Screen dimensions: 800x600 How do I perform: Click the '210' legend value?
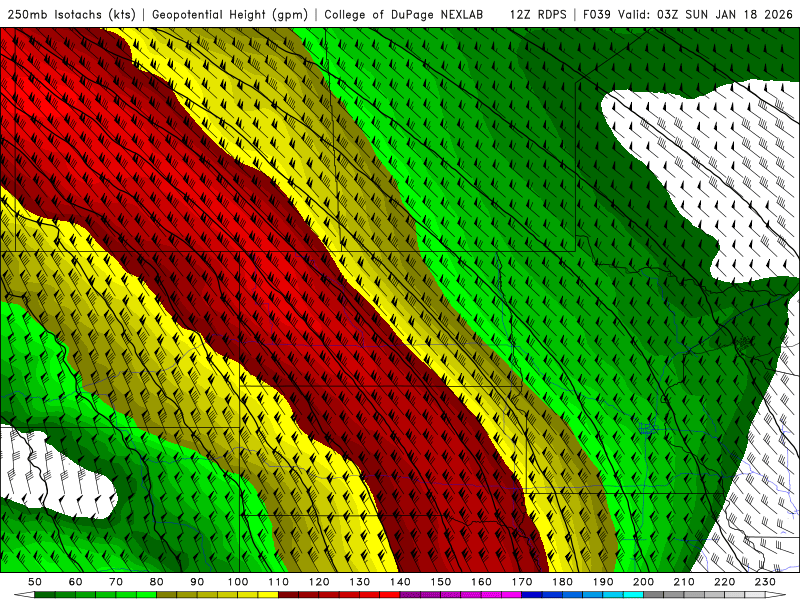click(x=684, y=582)
